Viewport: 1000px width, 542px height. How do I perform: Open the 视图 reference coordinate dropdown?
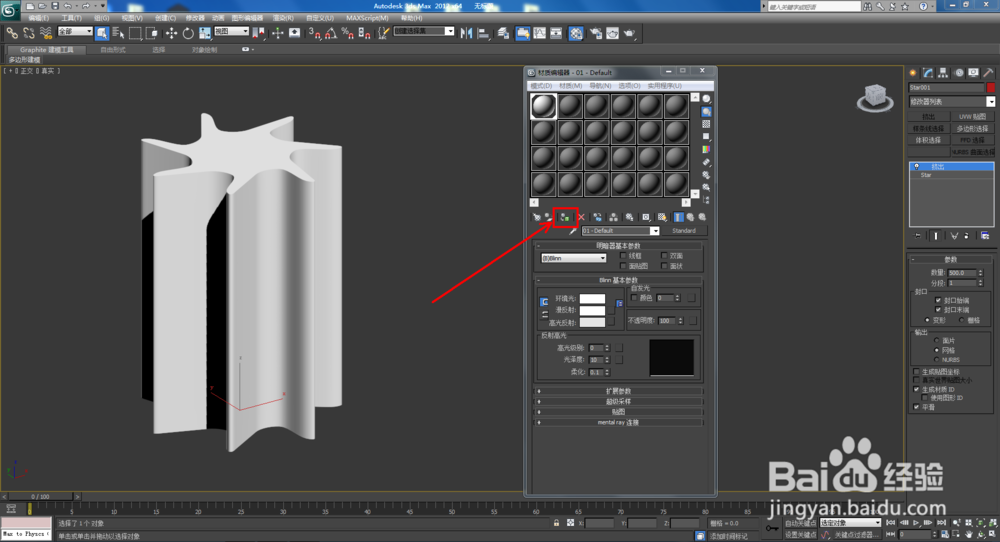[231, 31]
